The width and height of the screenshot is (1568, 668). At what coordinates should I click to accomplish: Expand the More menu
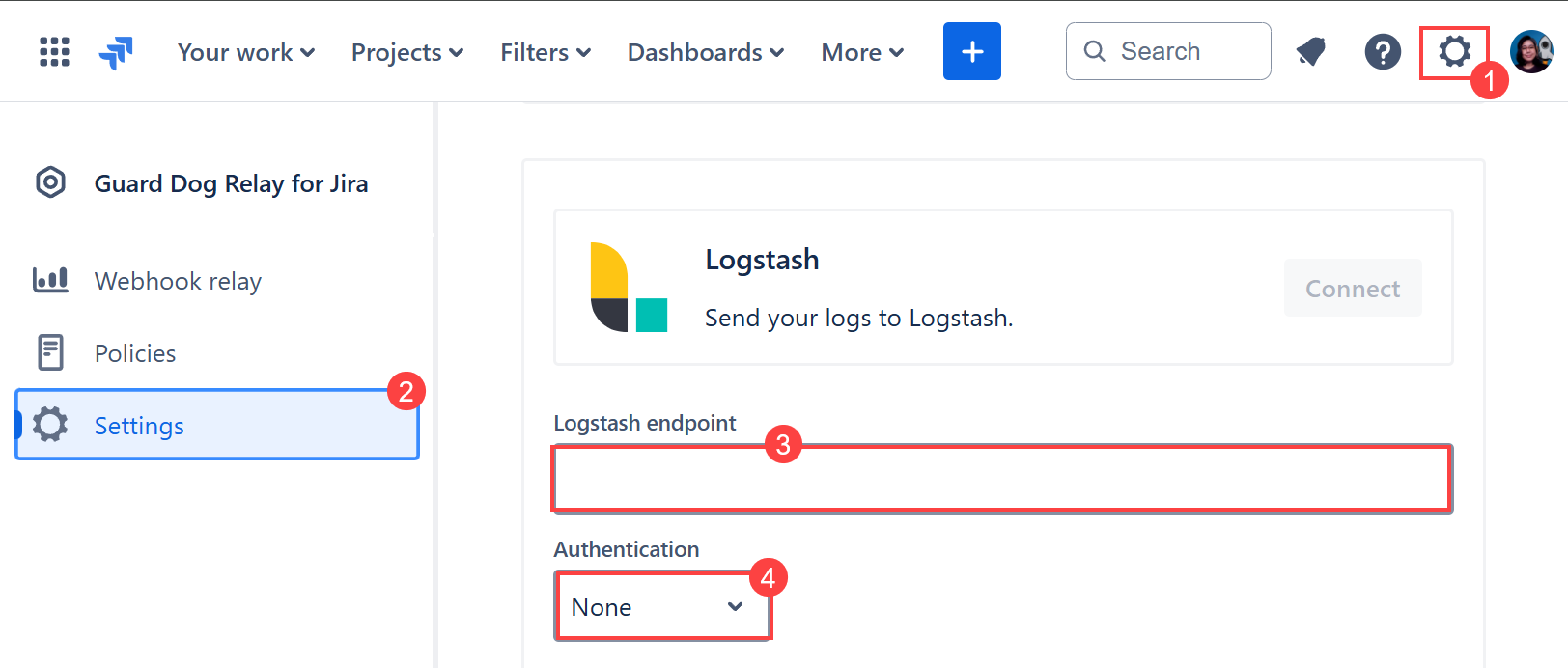(863, 52)
